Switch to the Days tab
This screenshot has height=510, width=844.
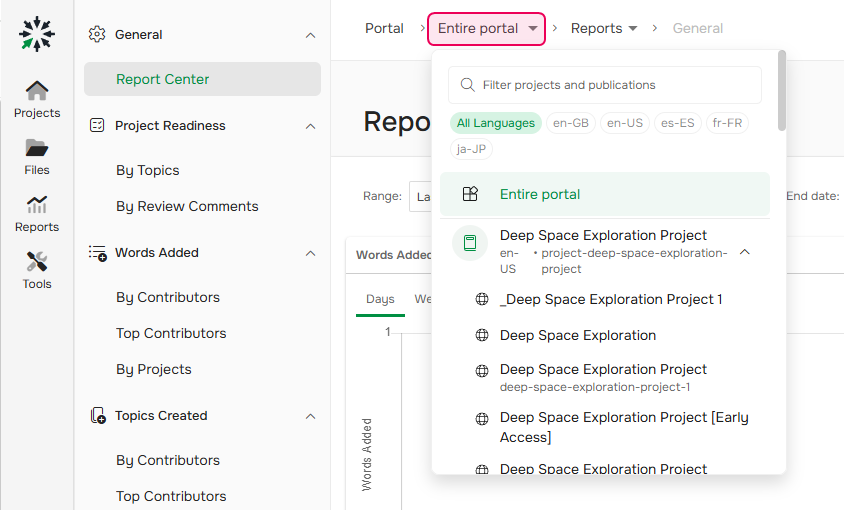(380, 299)
